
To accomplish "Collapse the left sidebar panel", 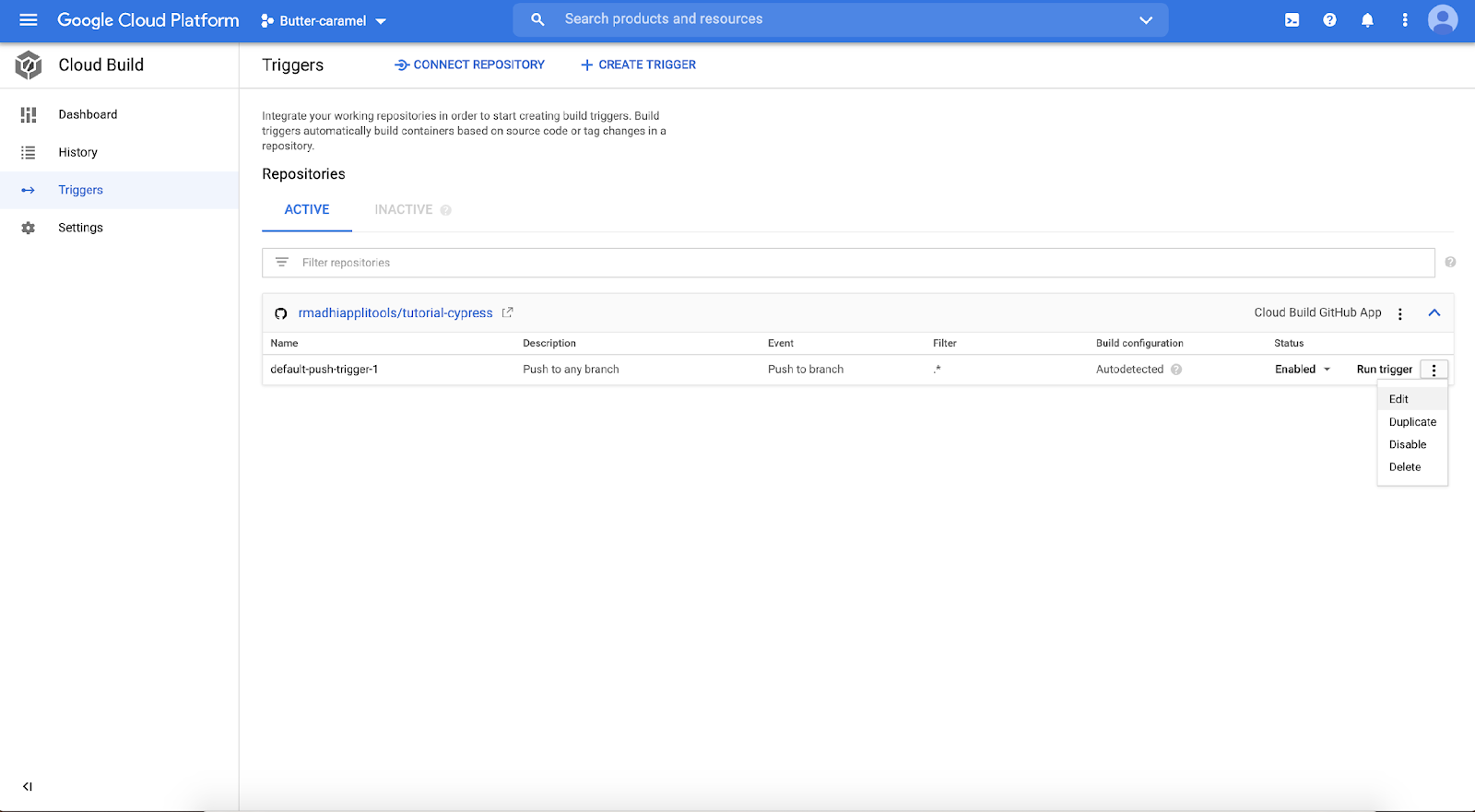I will 28,786.
